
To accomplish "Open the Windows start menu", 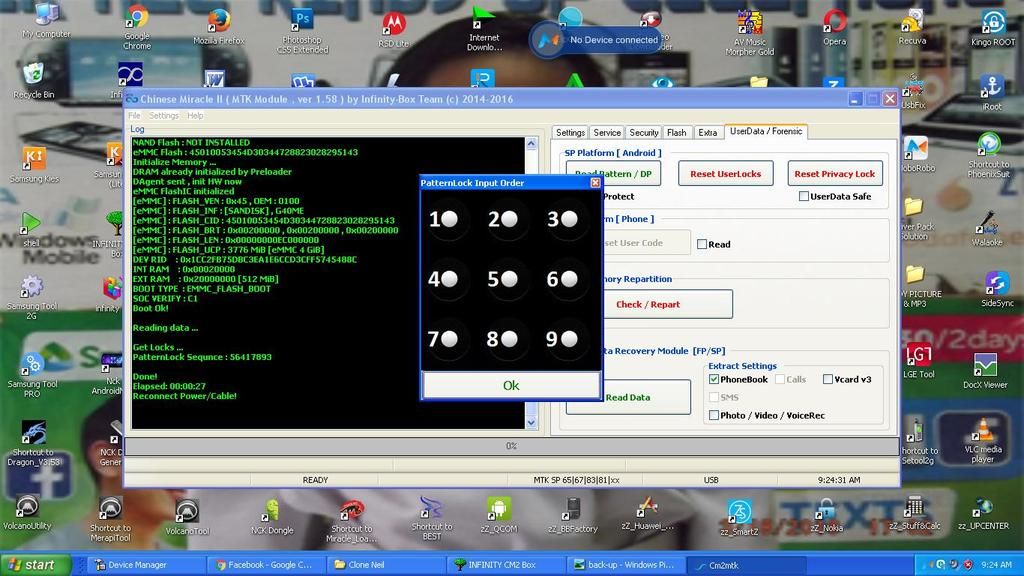I will click(x=35, y=564).
